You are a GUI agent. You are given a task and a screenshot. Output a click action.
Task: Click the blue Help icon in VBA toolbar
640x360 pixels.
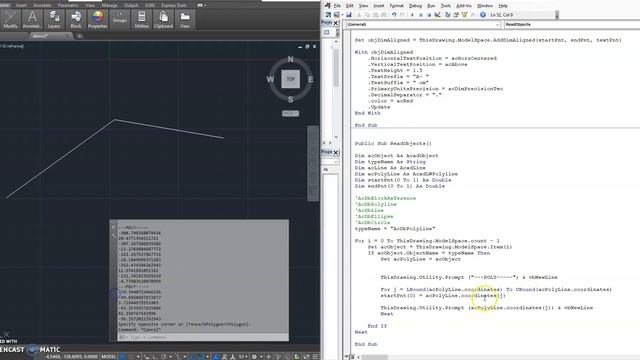(483, 15)
